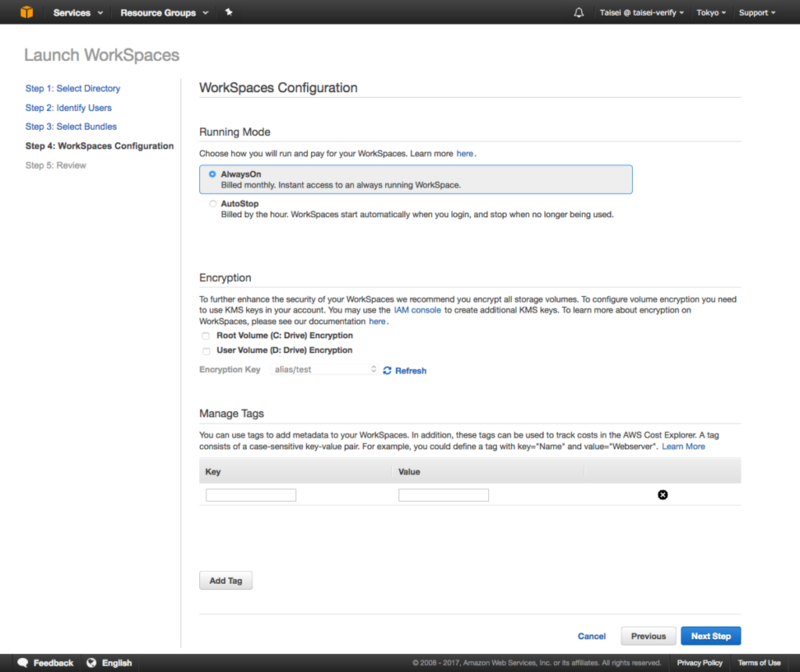
Task: Click the Add Tag button
Action: pyautogui.click(x=225, y=580)
